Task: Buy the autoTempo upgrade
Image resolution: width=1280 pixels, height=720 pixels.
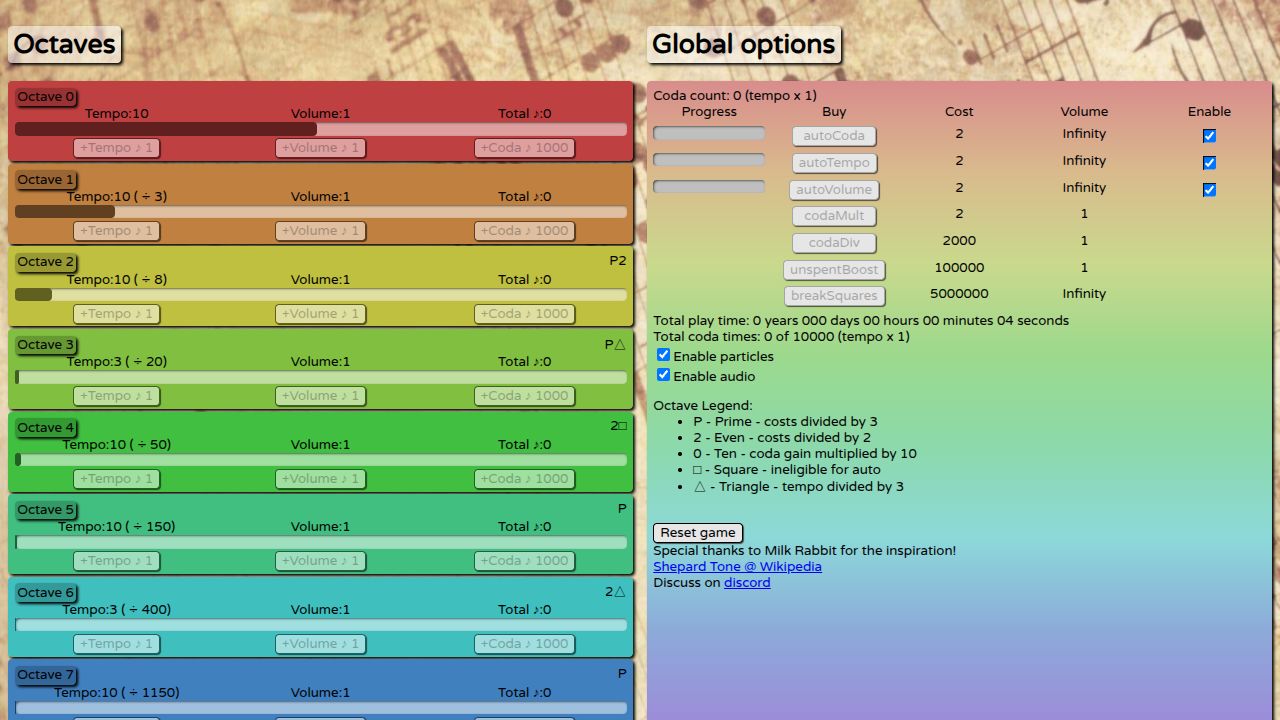Action: click(x=834, y=163)
